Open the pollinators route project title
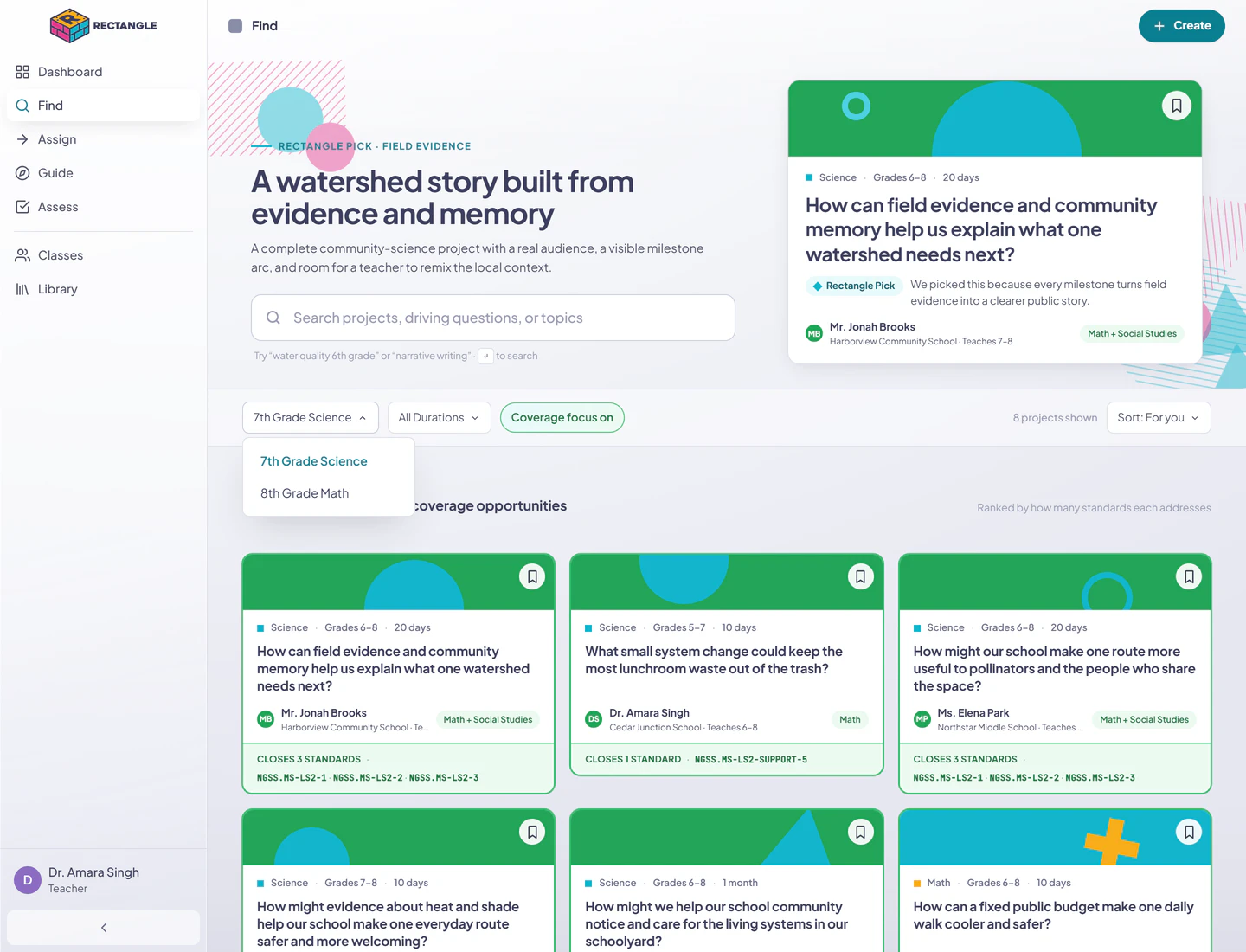The image size is (1246, 952). click(x=1054, y=669)
